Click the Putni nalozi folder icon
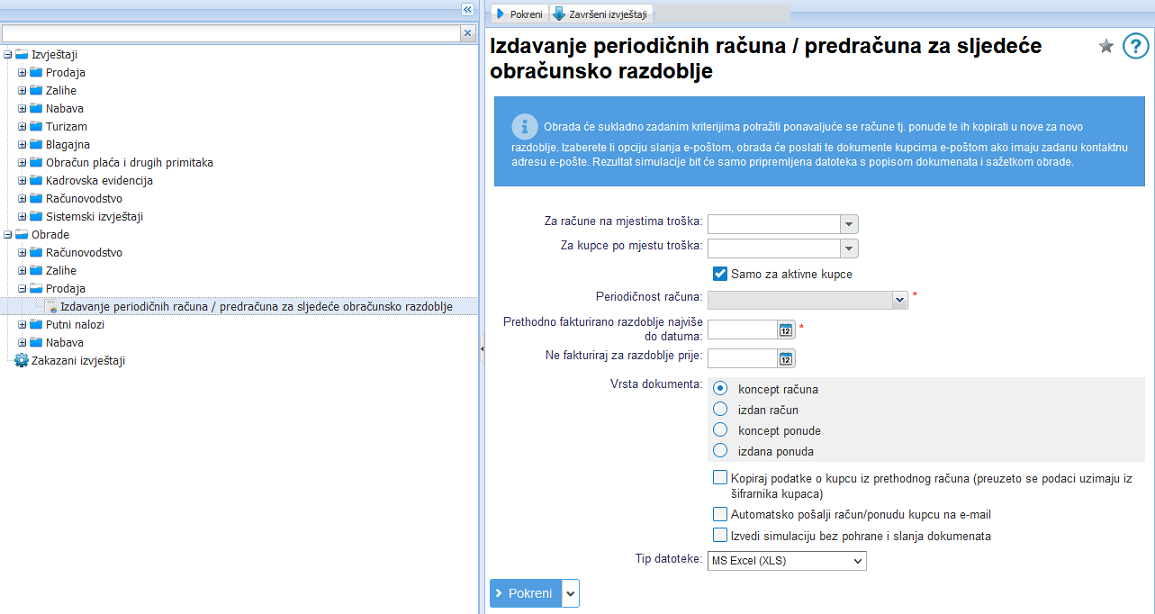 tap(36, 325)
